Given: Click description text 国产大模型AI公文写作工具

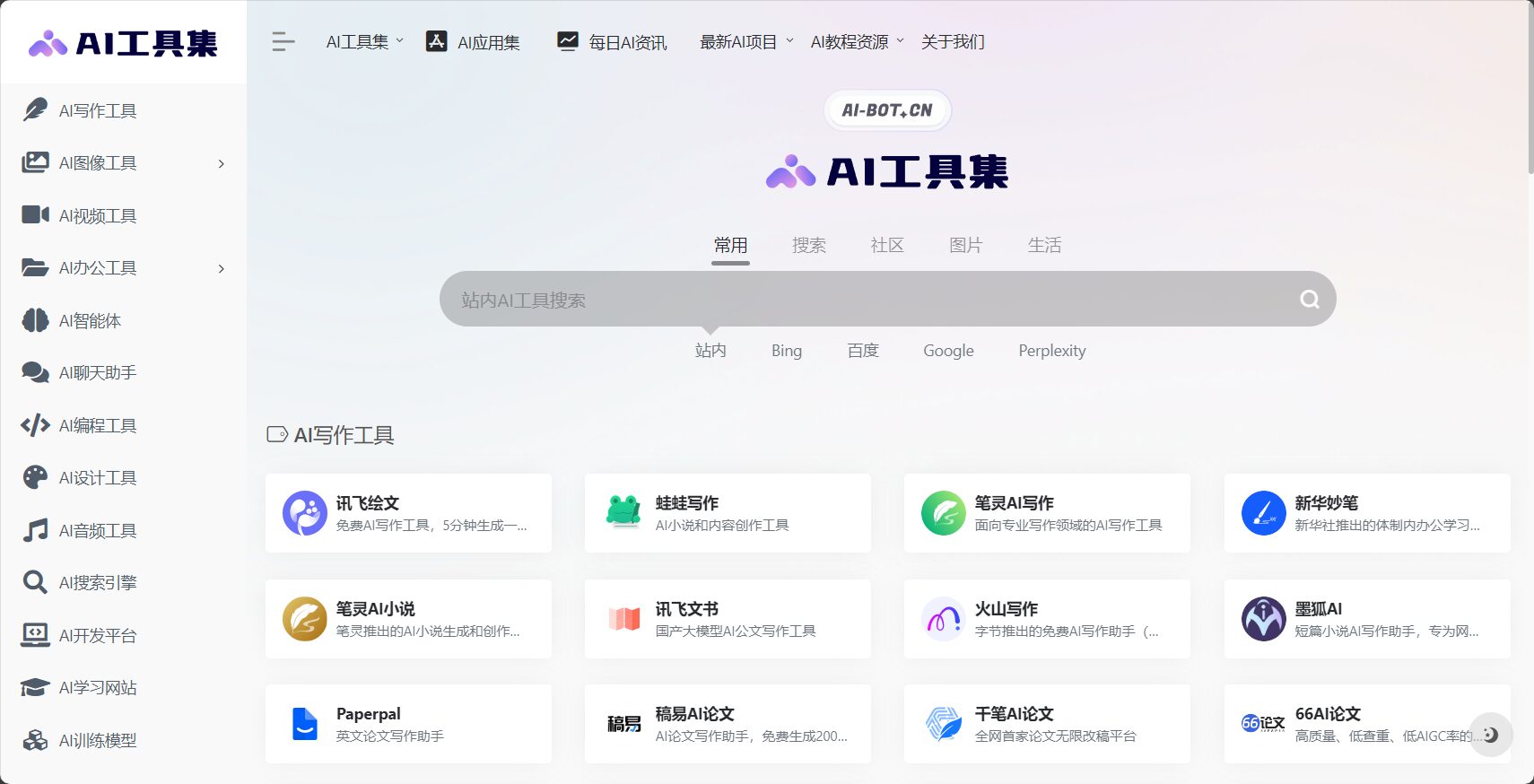Looking at the screenshot, I should tap(736, 632).
